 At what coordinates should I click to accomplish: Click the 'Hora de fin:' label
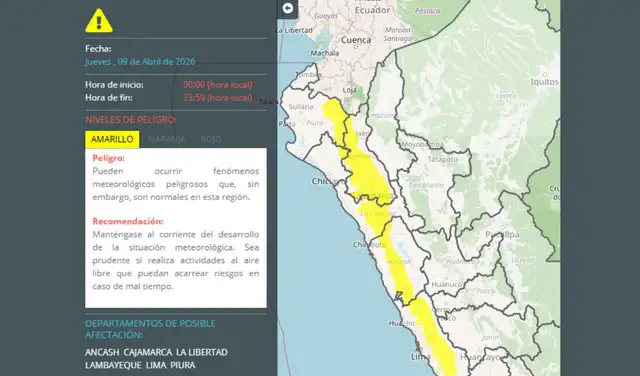pos(109,98)
